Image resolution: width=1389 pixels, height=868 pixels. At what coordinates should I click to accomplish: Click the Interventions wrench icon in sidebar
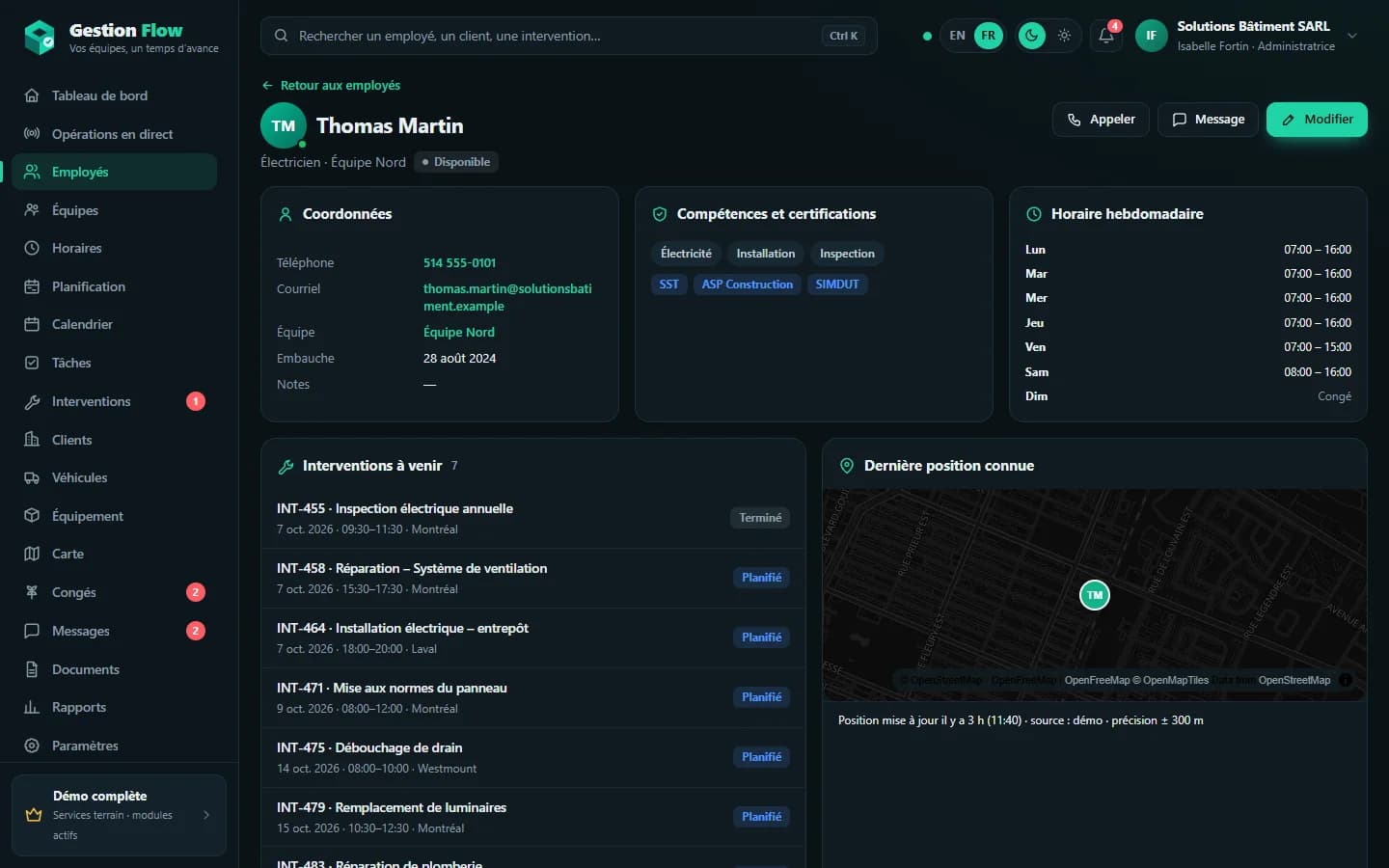(32, 401)
